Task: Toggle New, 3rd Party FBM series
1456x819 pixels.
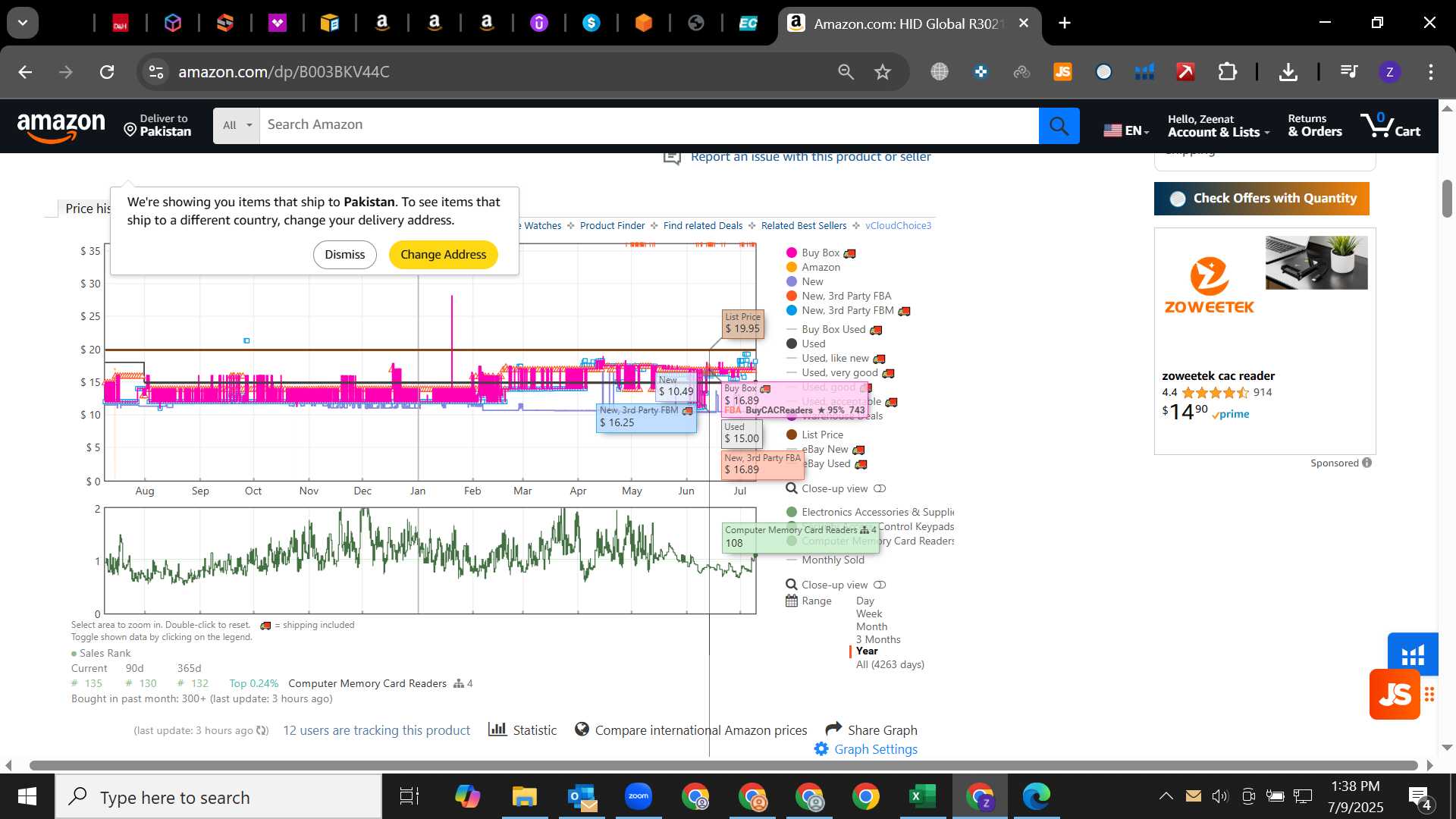Action: click(x=848, y=311)
